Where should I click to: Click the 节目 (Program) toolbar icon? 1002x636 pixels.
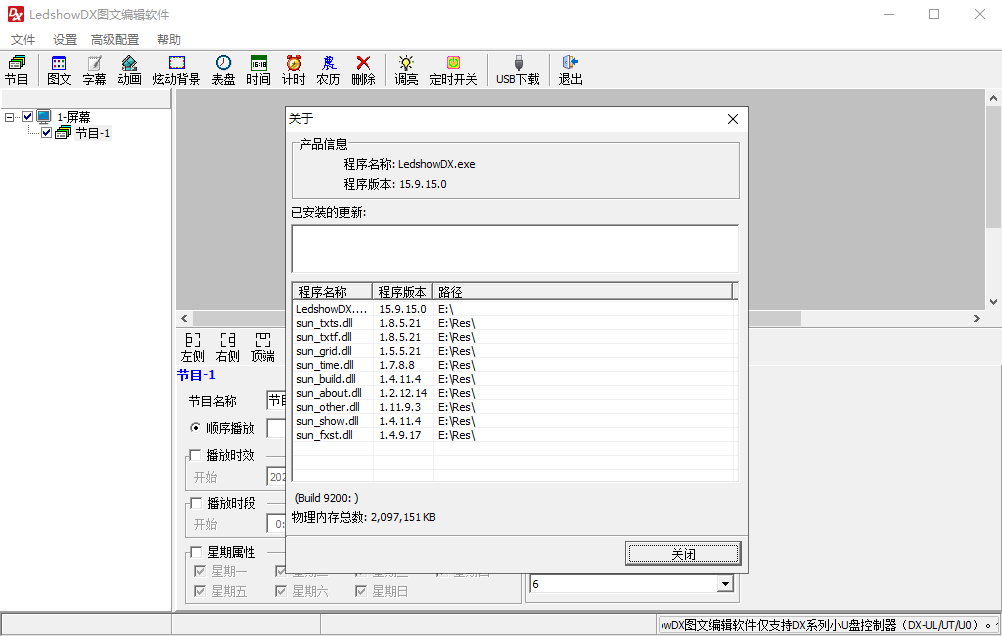click(16, 69)
